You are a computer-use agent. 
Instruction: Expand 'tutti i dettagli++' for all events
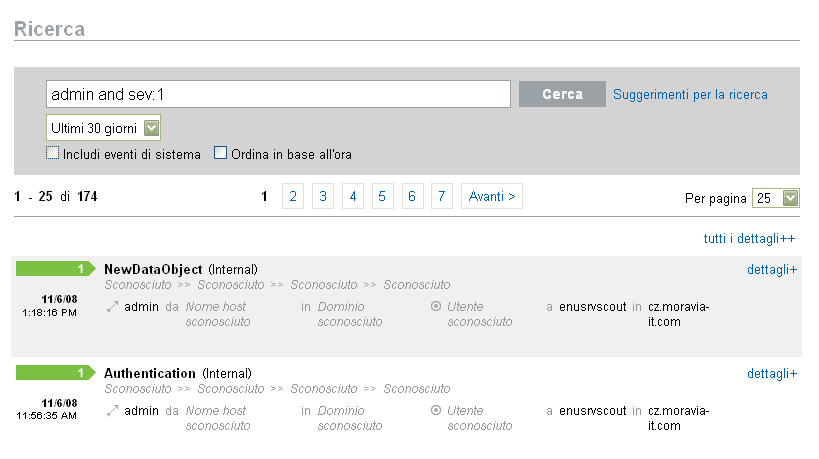click(x=749, y=239)
